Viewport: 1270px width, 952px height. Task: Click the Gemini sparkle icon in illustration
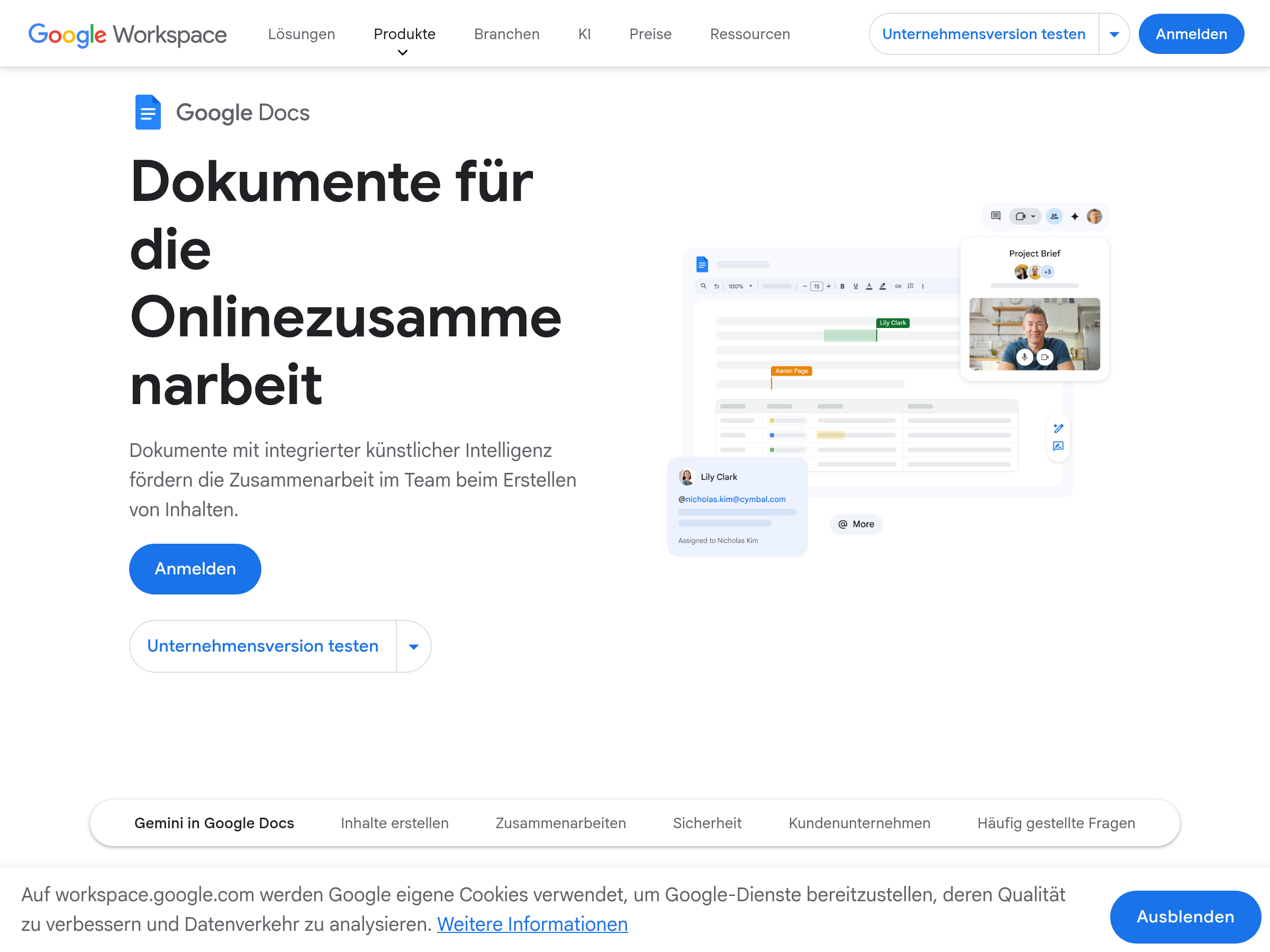click(1075, 216)
